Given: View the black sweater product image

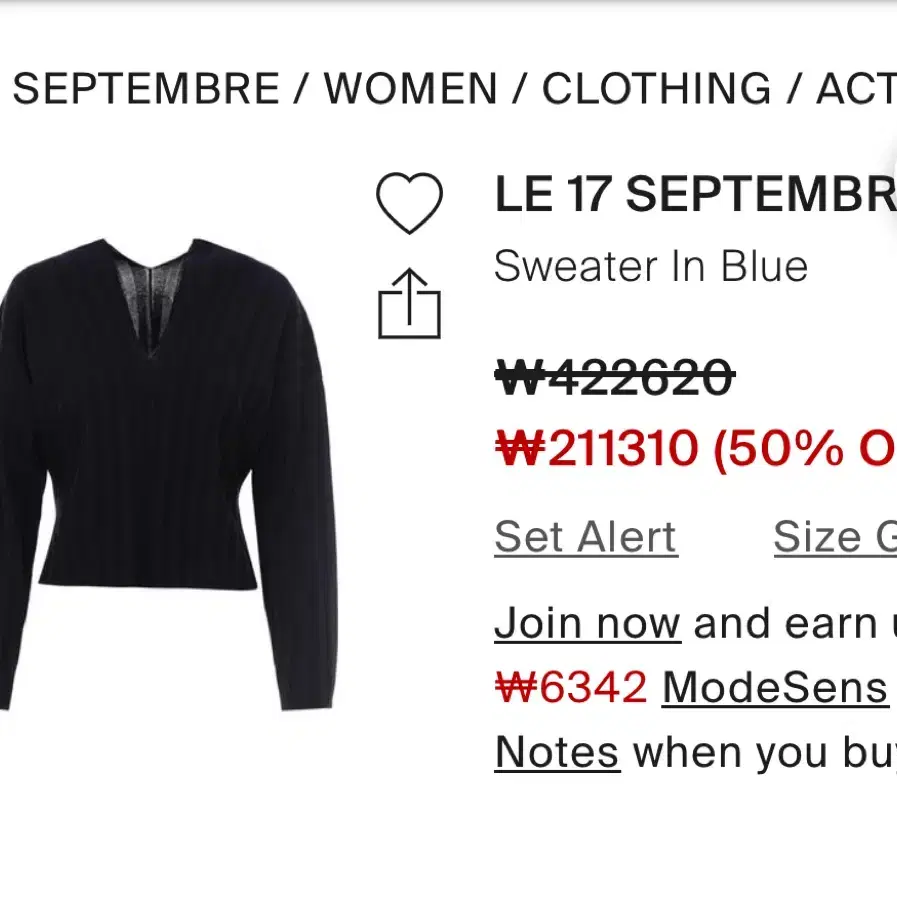Looking at the screenshot, I should coord(167,475).
